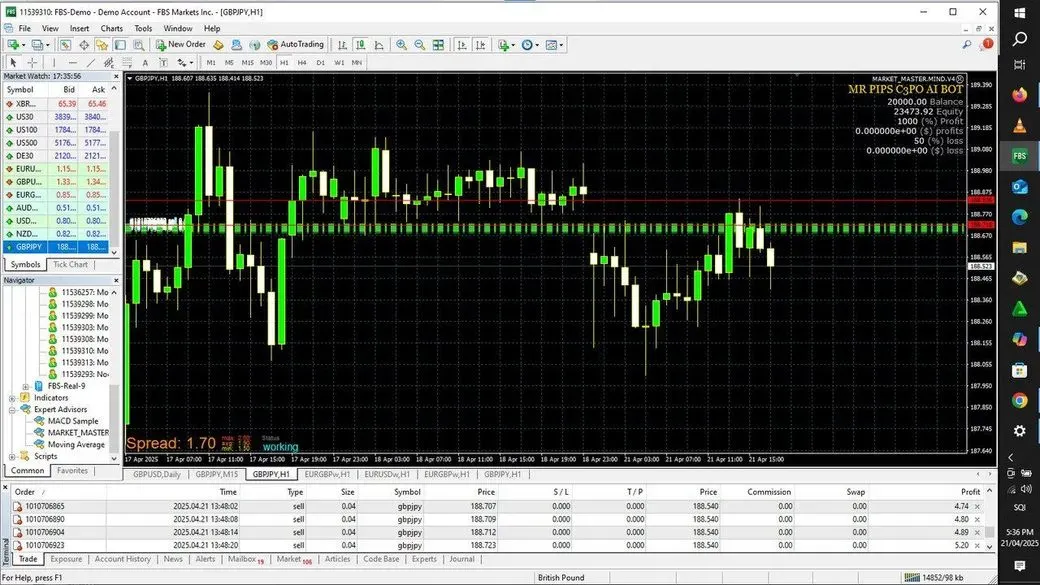The width and height of the screenshot is (1040, 585).
Task: Select the Bar Chart display icon
Action: pos(342,44)
